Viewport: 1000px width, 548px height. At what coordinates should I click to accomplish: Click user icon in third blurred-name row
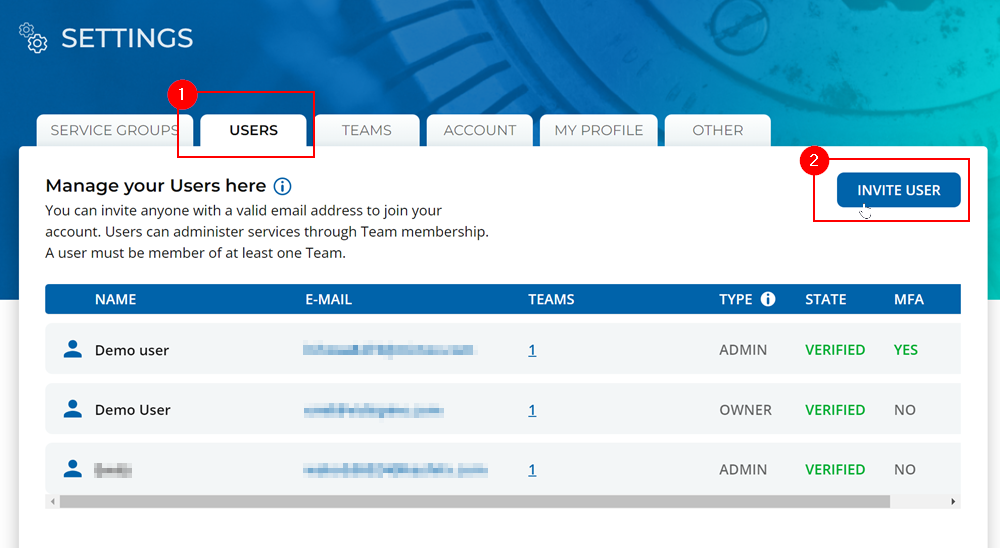(72, 469)
